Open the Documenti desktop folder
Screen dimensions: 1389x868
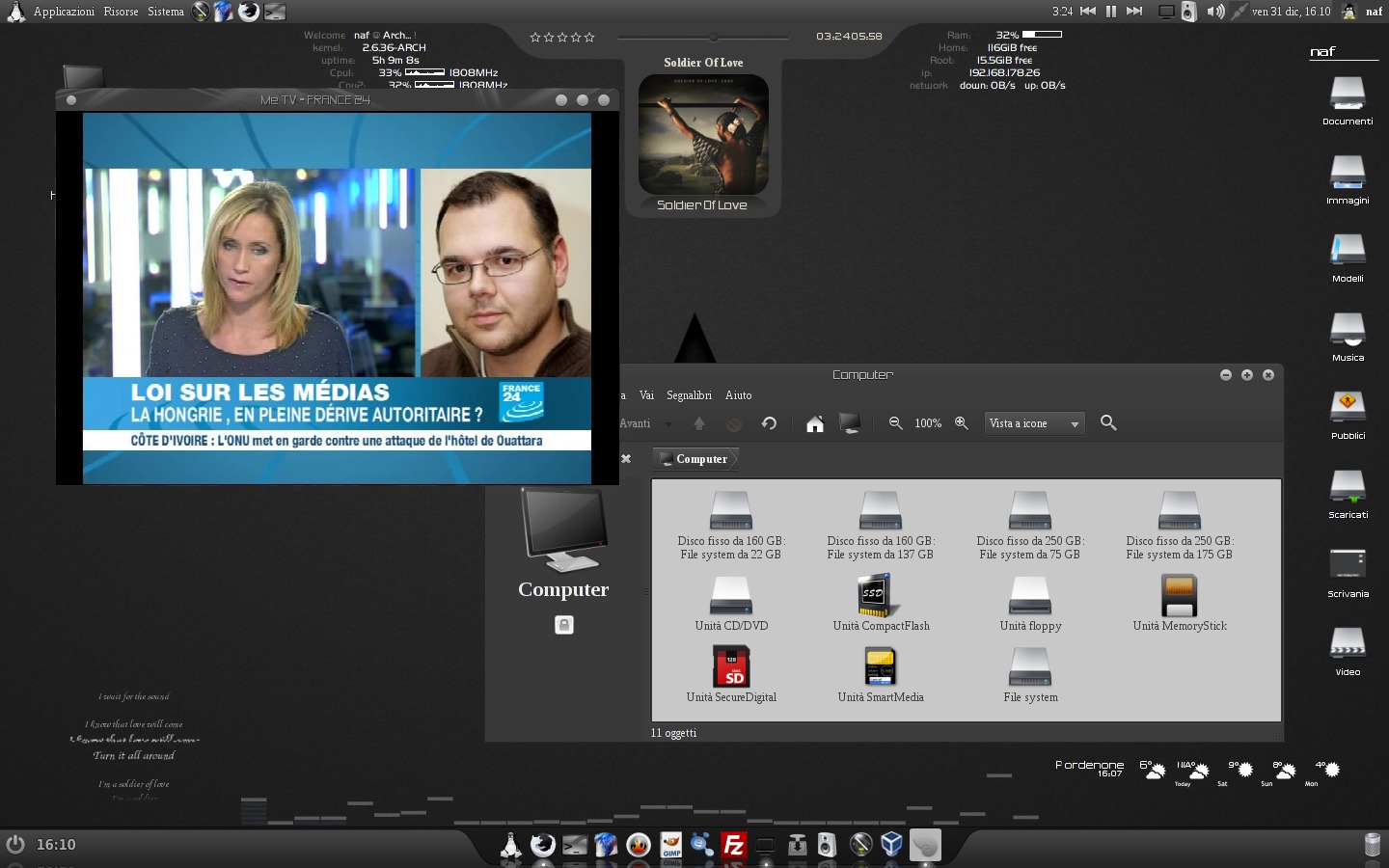(x=1348, y=100)
